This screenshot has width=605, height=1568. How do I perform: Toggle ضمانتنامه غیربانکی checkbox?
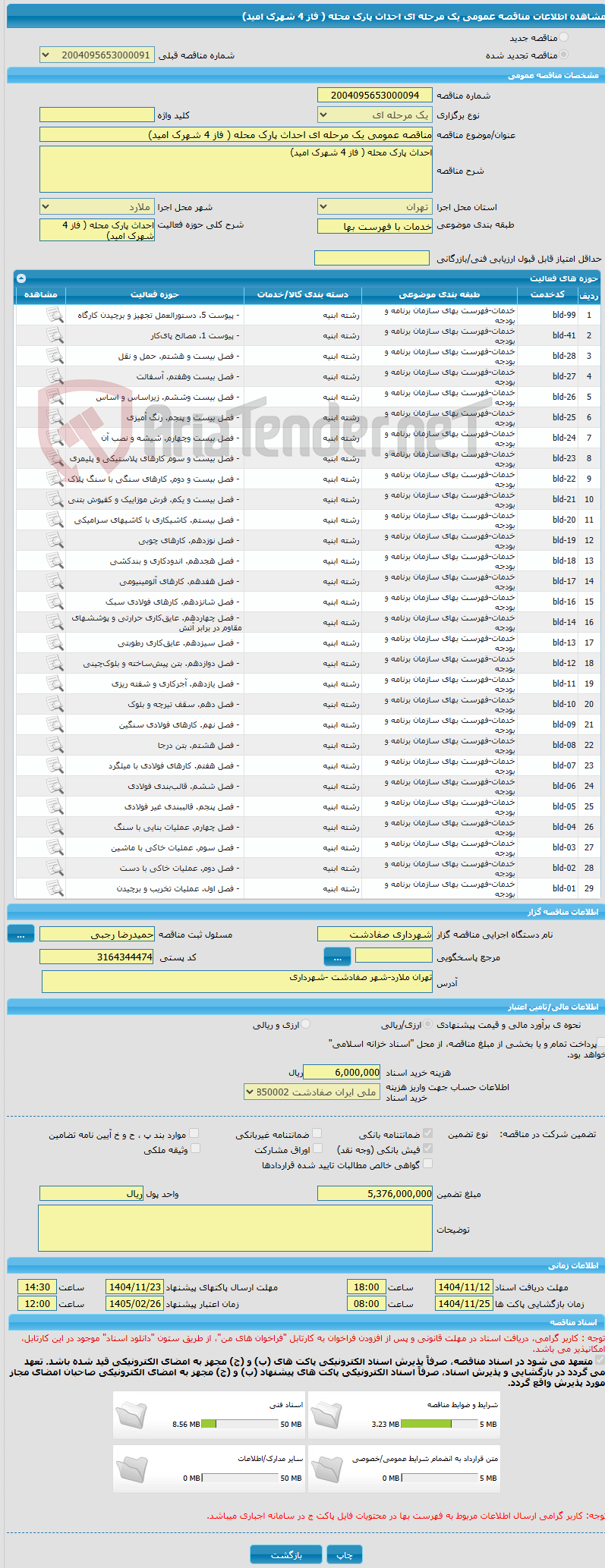click(x=317, y=1133)
